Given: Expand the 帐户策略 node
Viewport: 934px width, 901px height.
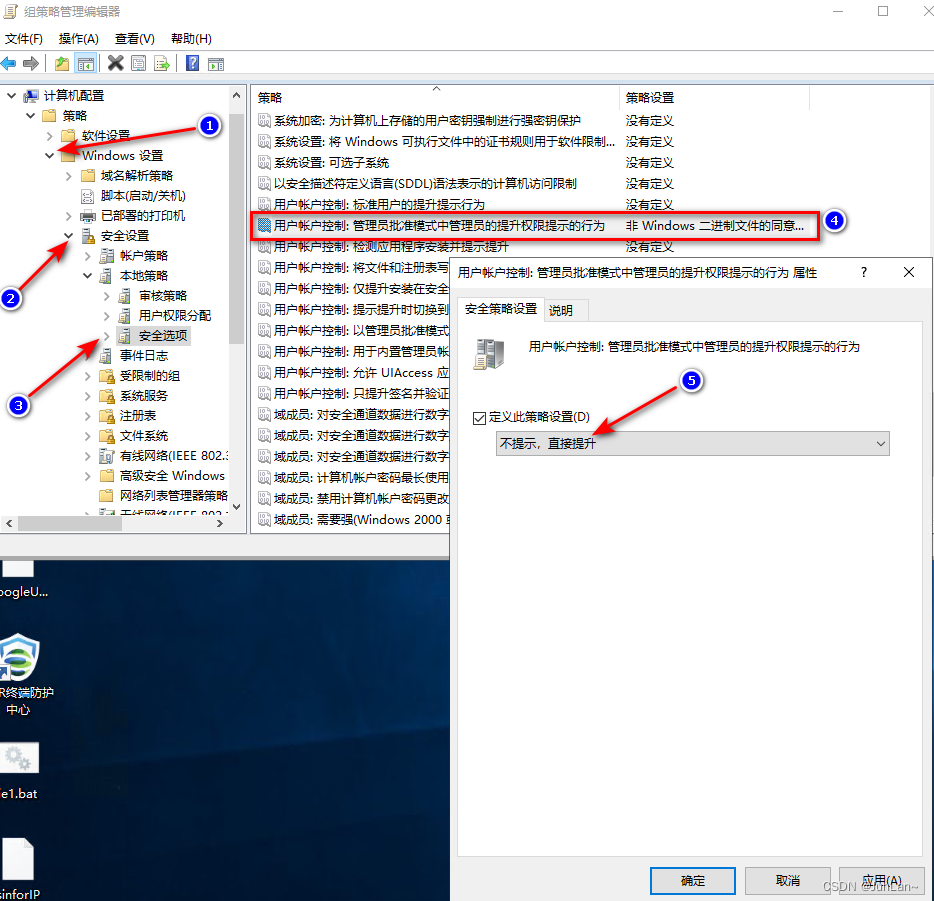Looking at the screenshot, I should point(88,256).
